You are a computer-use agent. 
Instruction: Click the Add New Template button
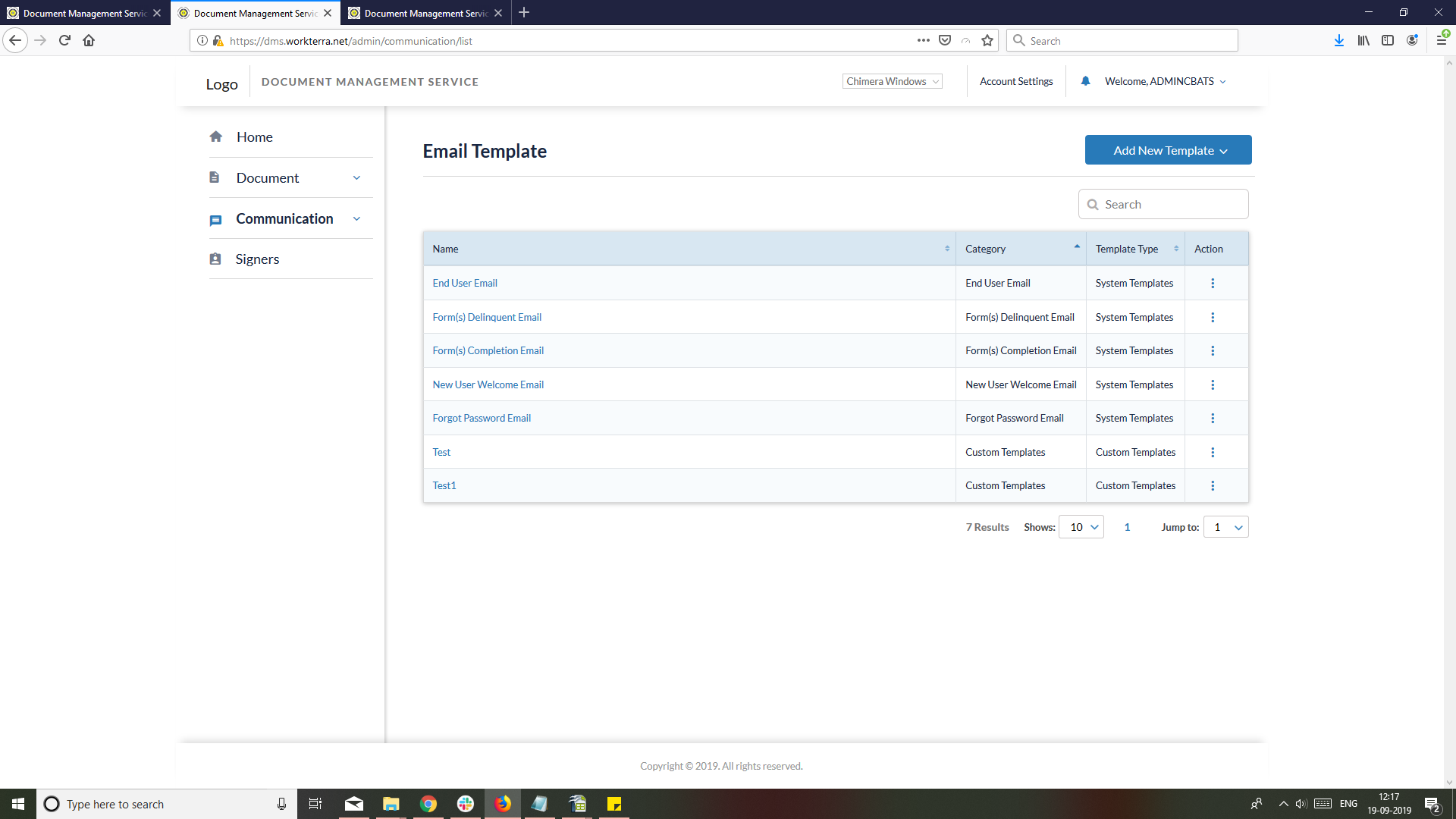[x=1168, y=150]
